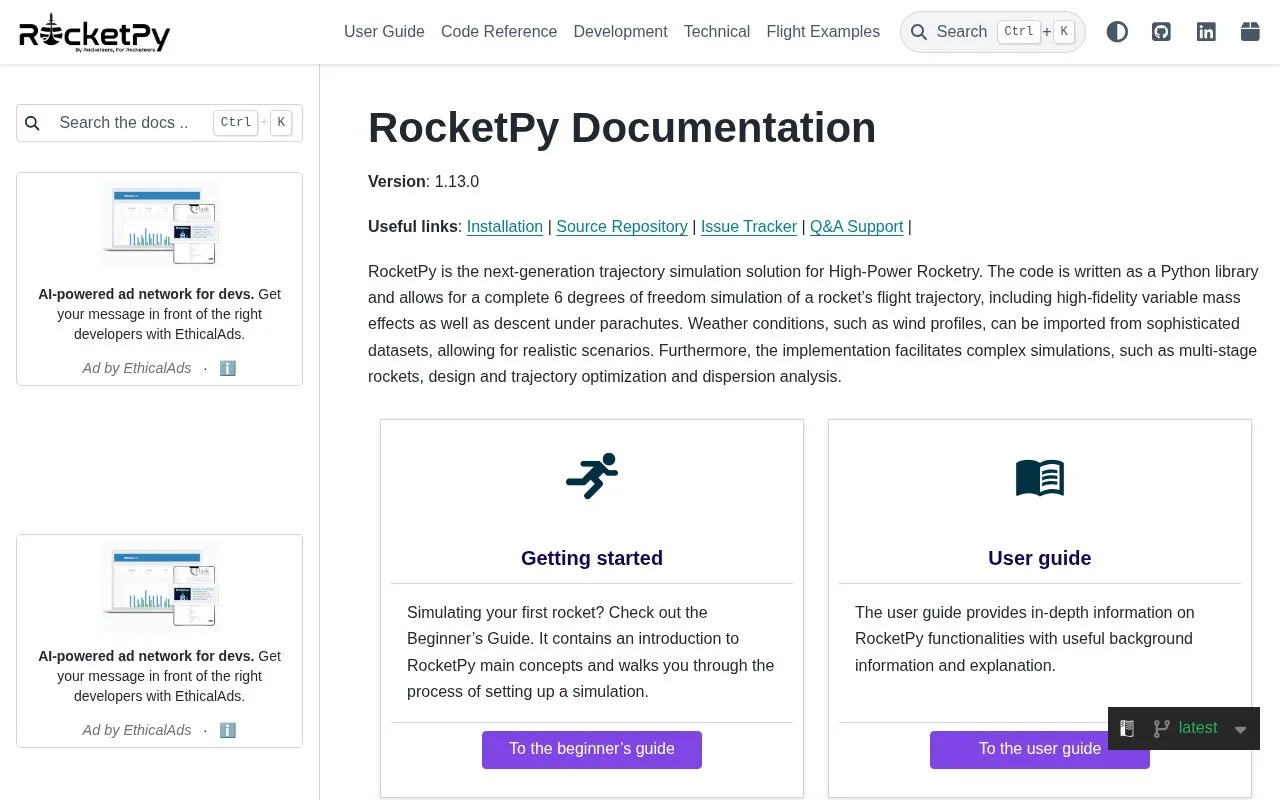
Task: Click the Read the Docs book icon
Action: (x=1127, y=729)
